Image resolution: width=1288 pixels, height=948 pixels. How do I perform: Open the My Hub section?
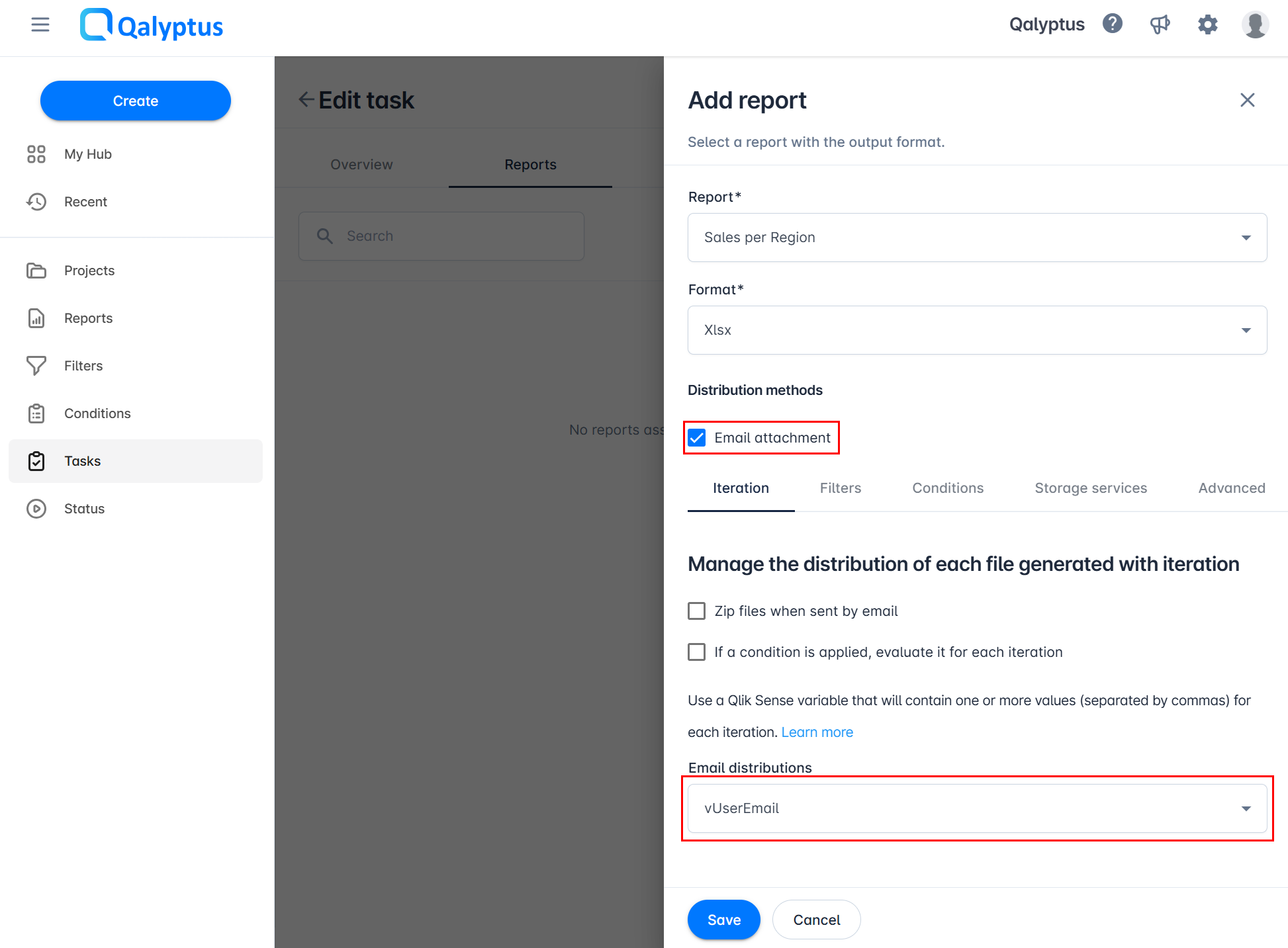(x=87, y=153)
